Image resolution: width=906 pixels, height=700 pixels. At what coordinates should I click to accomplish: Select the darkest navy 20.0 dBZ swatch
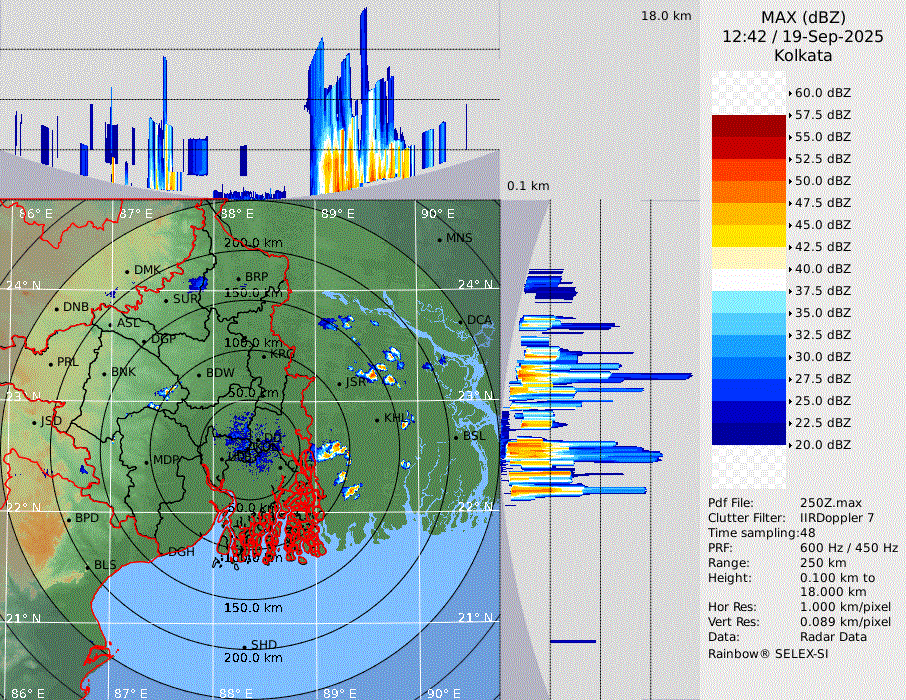749,433
